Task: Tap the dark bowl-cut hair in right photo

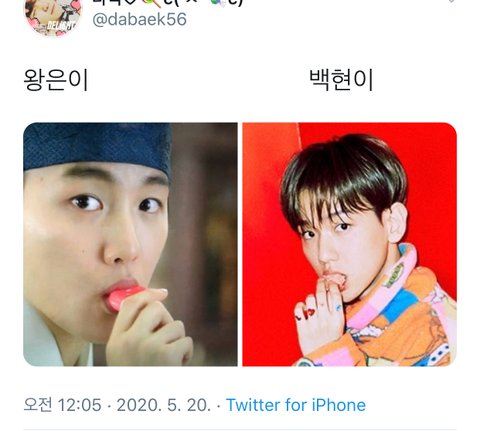Action: pyautogui.click(x=343, y=177)
